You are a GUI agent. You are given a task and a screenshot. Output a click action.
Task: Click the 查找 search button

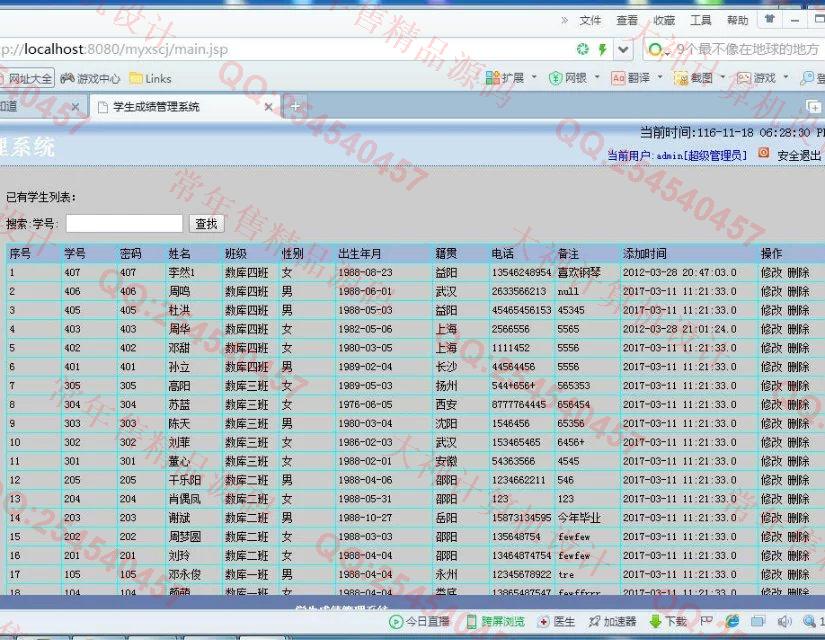tap(206, 224)
